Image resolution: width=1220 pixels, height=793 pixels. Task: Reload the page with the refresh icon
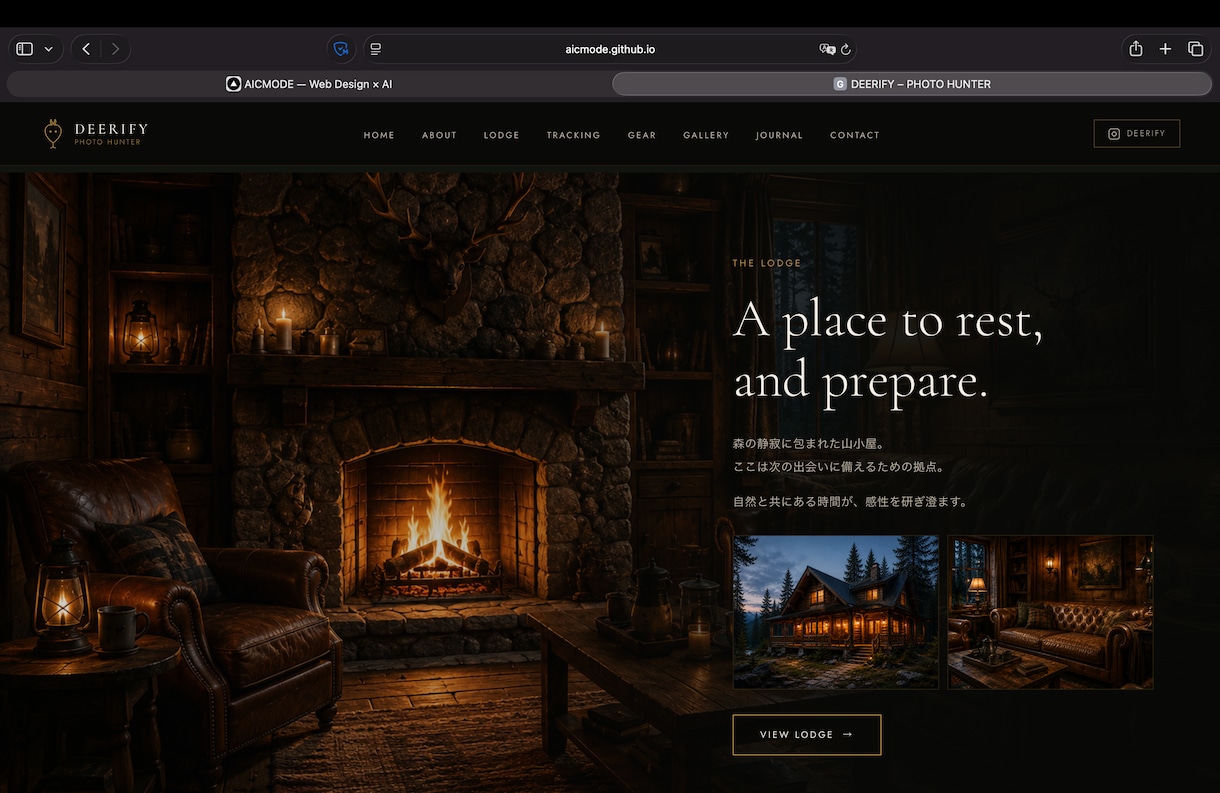tap(846, 49)
